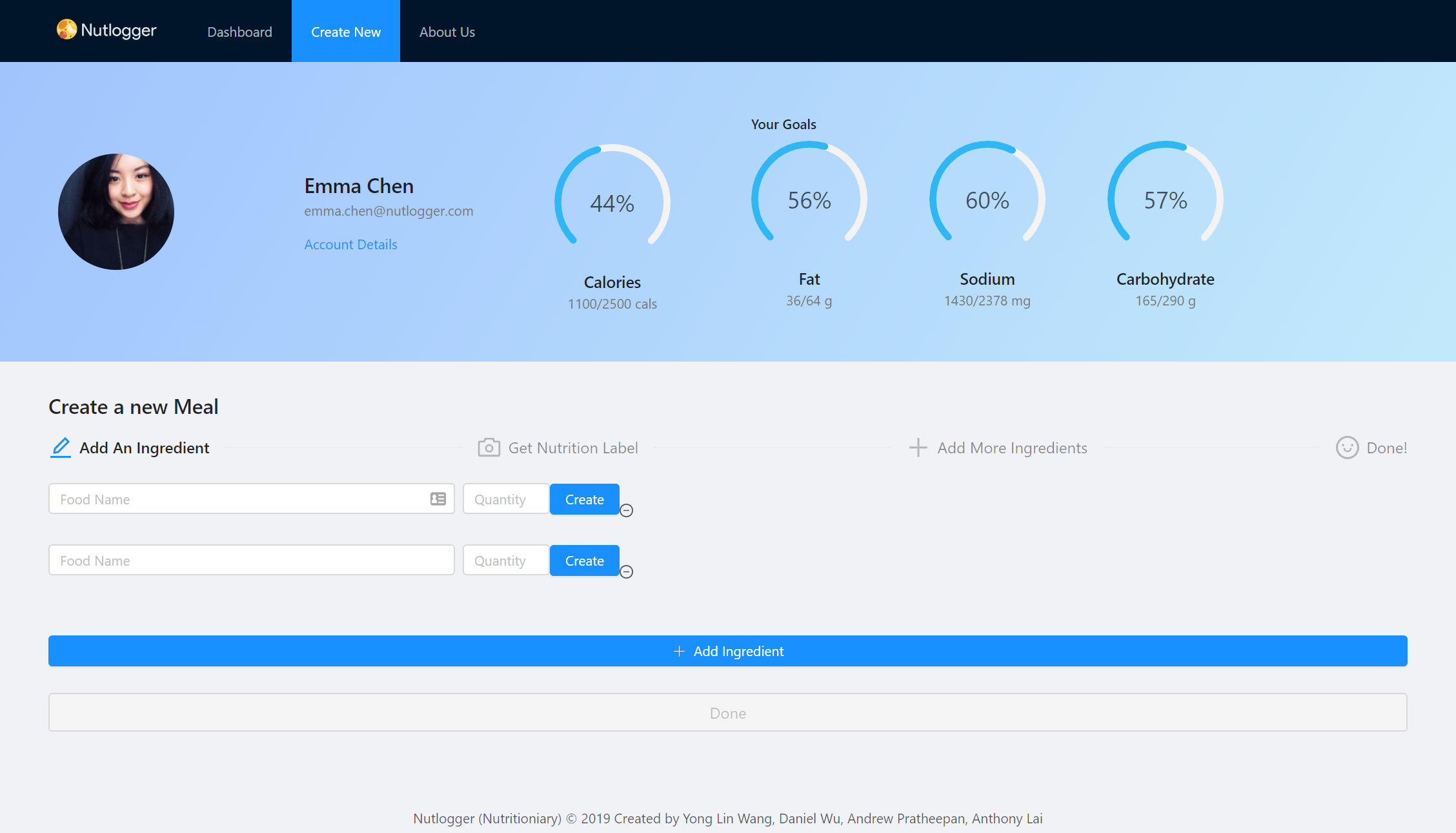This screenshot has height=833, width=1456.
Task: Open the Account Details link
Action: (x=350, y=245)
